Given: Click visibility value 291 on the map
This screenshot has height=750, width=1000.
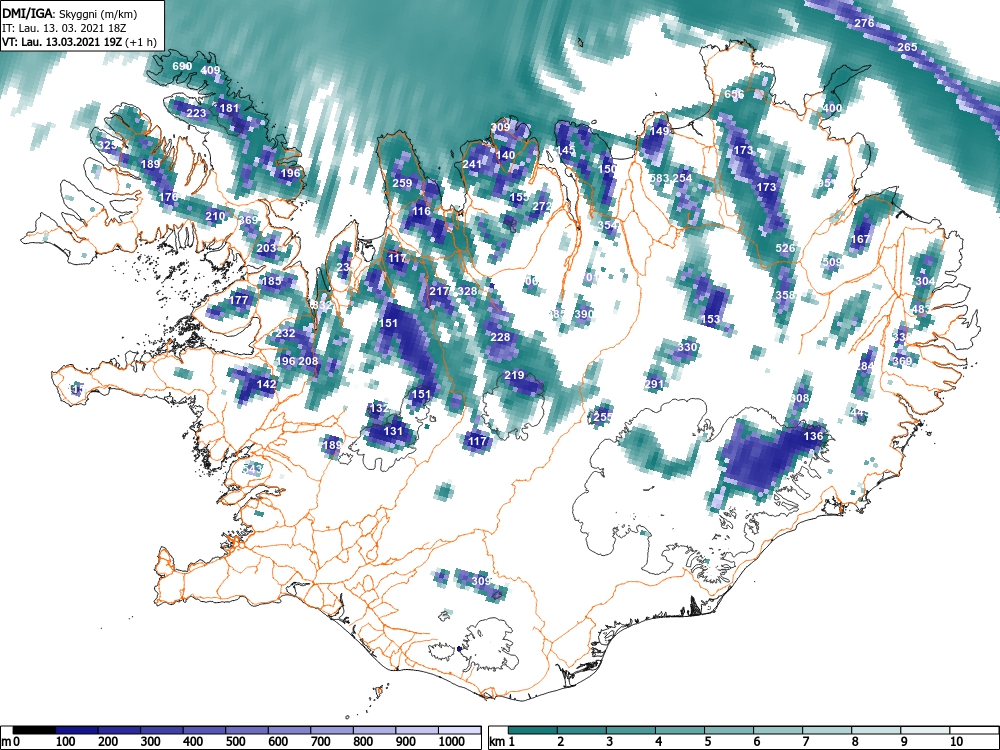Looking at the screenshot, I should coord(654,384).
